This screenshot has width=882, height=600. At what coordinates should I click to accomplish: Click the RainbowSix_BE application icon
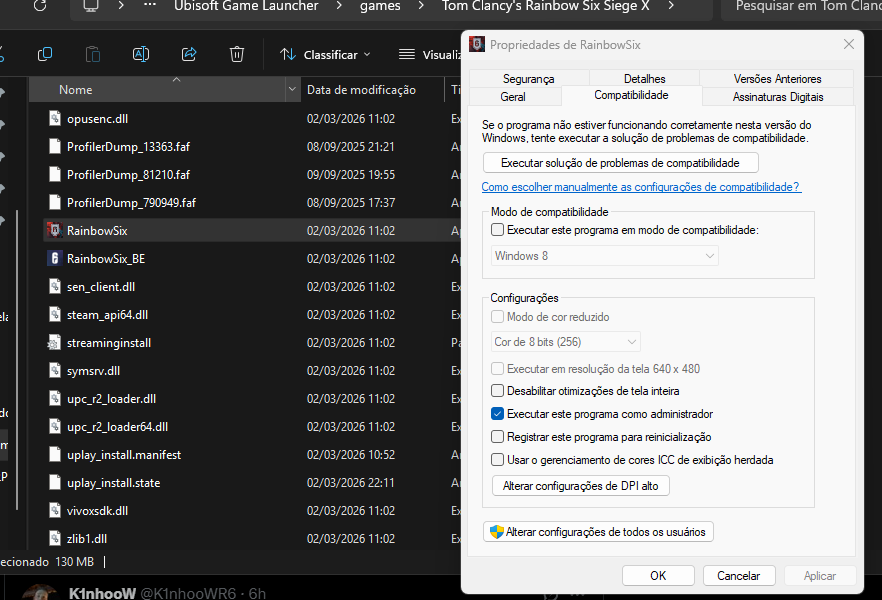55,259
